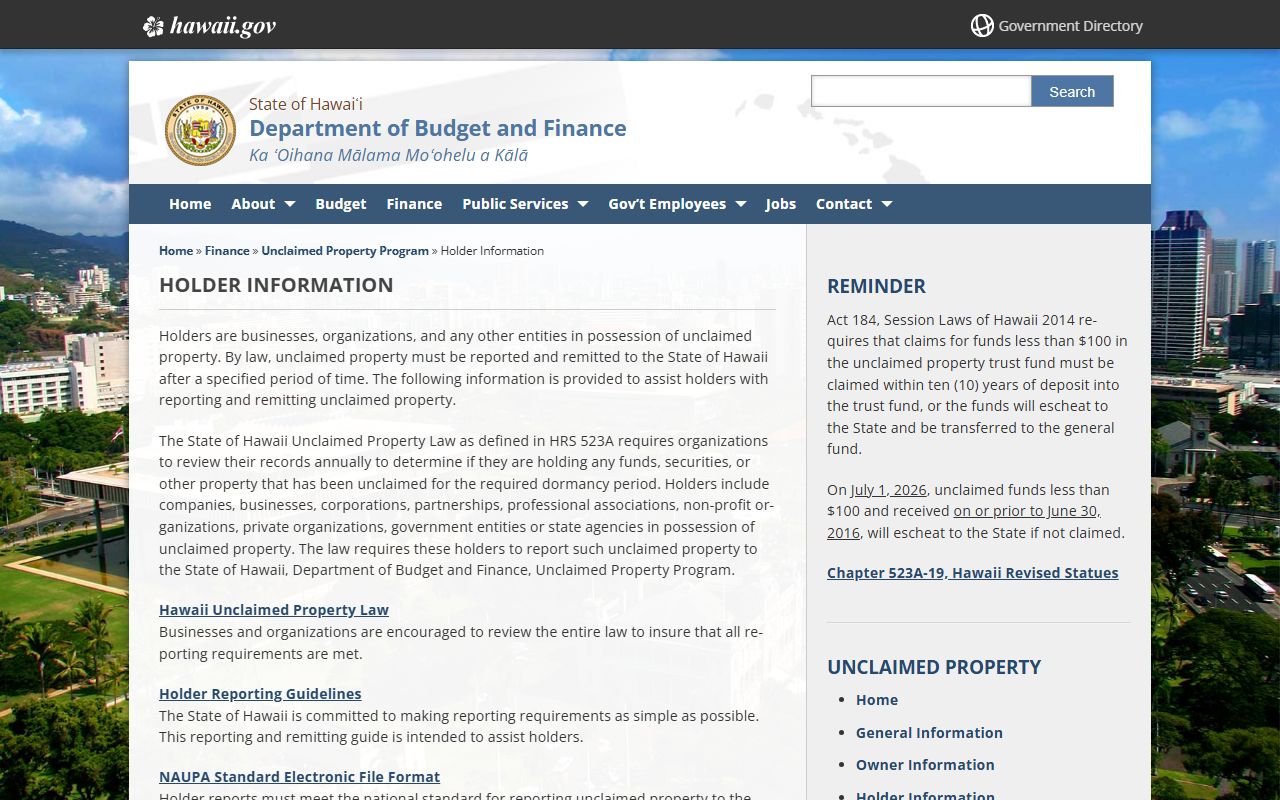Click the Hawaiian department name subtitle

388,155
